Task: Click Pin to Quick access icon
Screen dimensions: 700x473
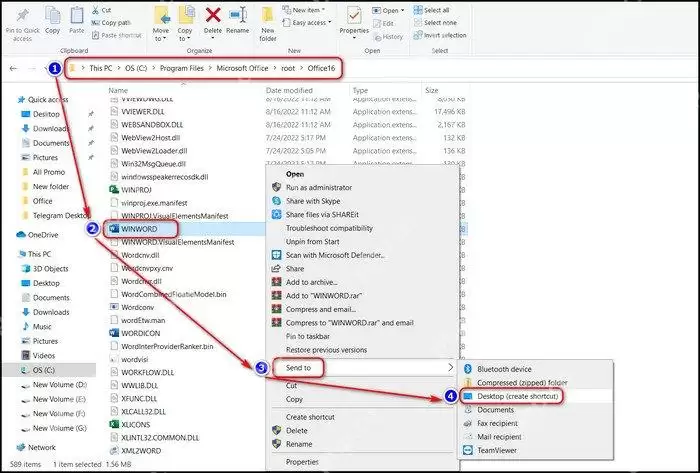Action: (22, 16)
